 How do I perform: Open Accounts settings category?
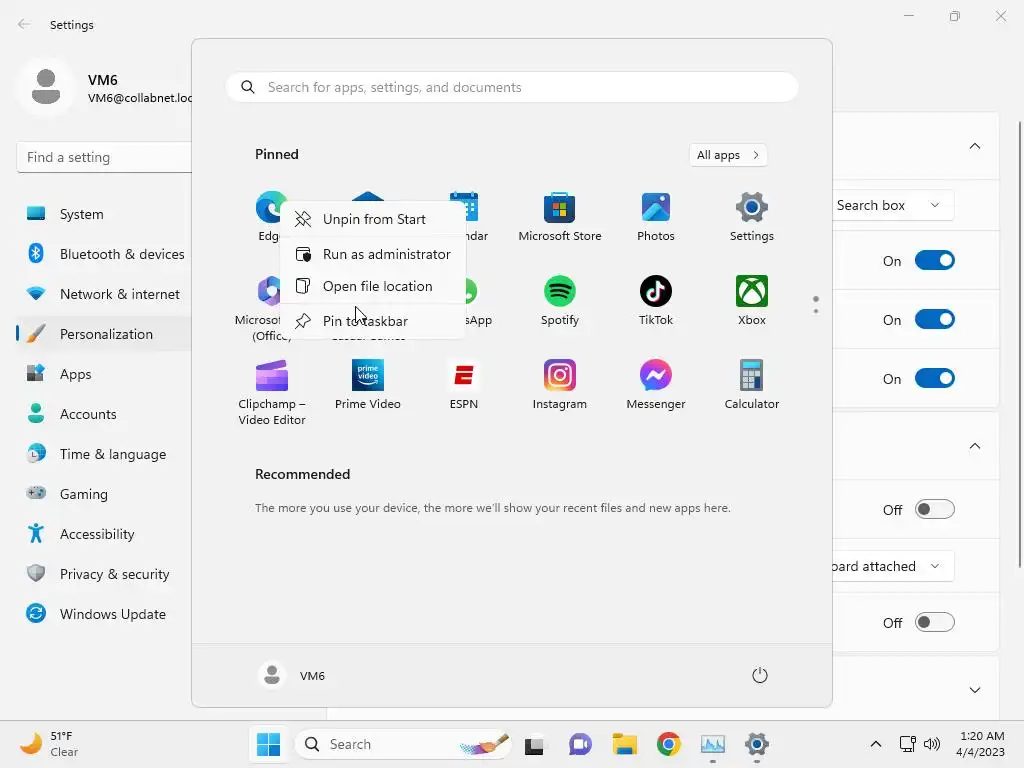pos(104,414)
